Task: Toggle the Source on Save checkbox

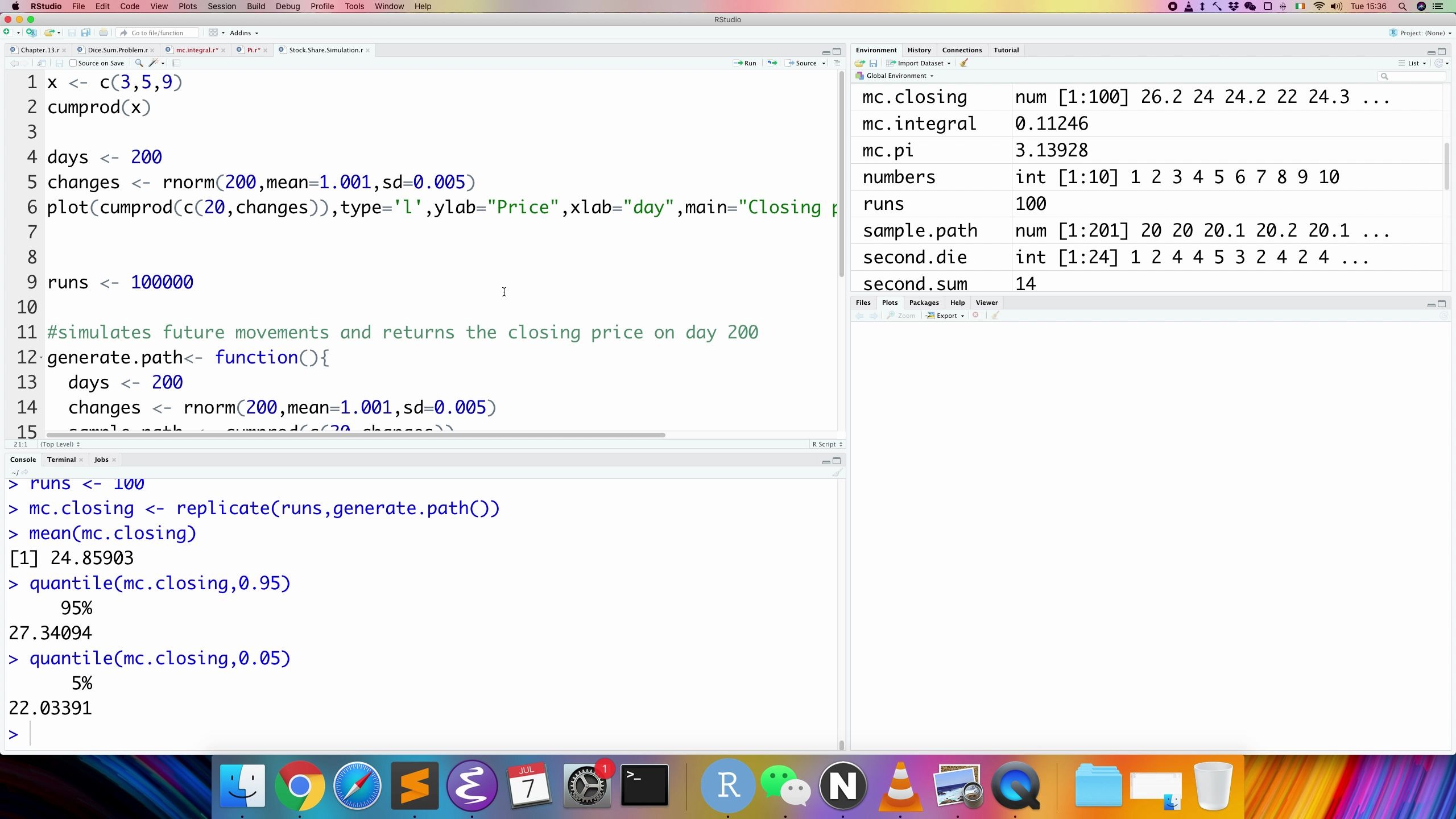Action: (73, 63)
